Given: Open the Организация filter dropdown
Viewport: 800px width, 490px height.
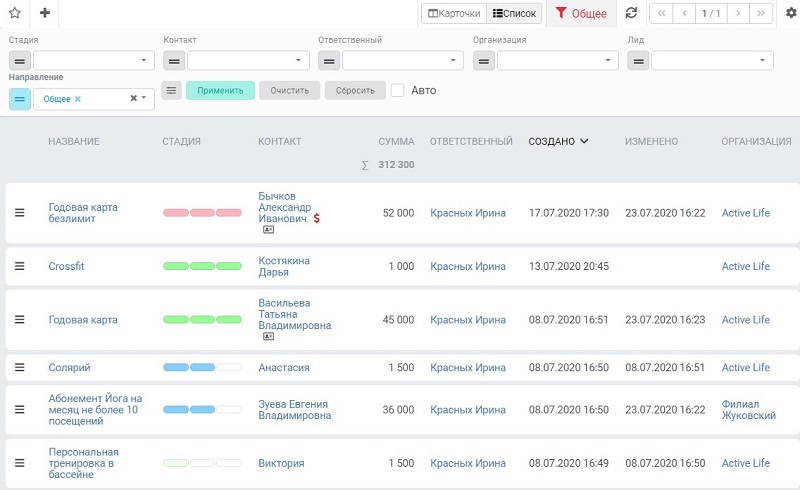Looking at the screenshot, I should [558, 61].
